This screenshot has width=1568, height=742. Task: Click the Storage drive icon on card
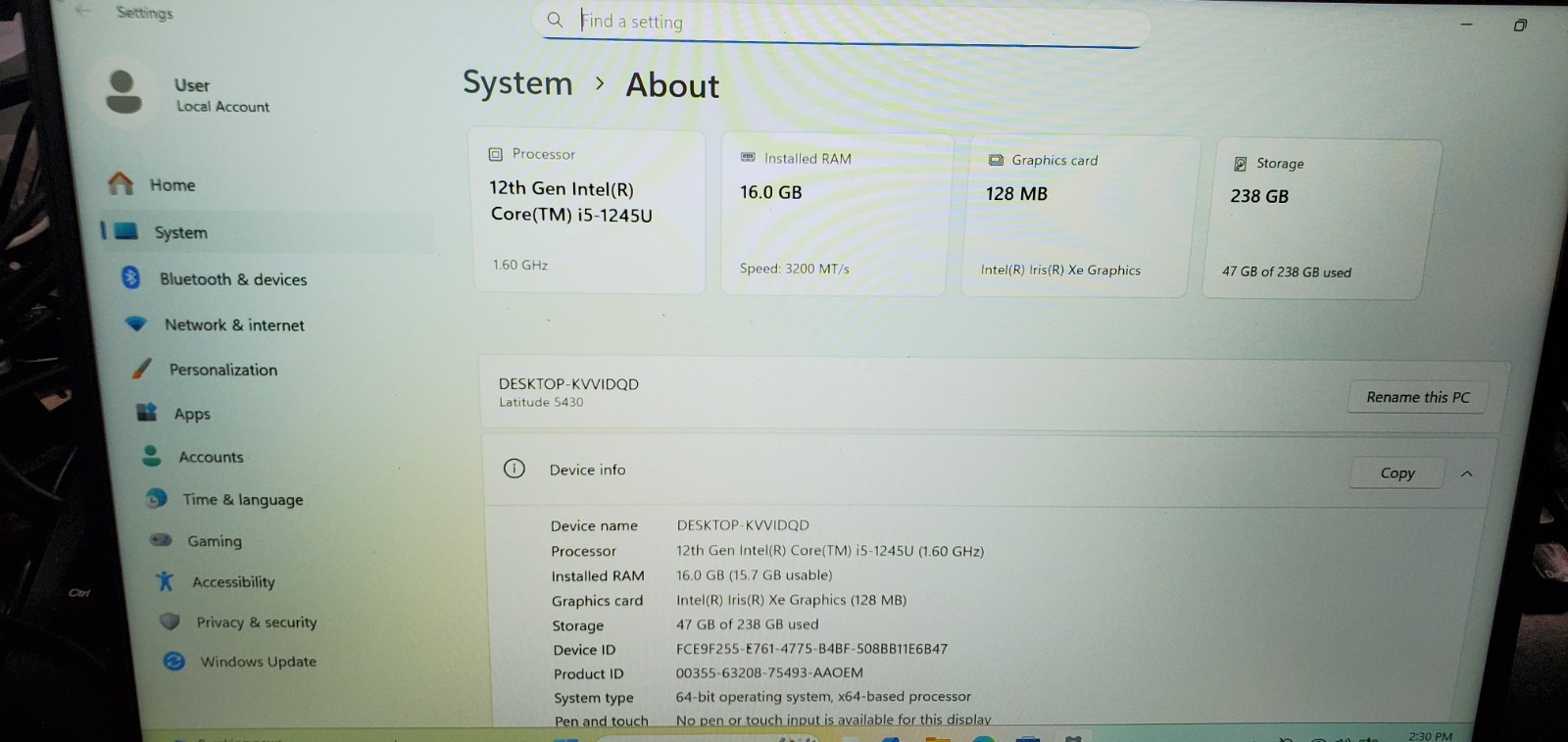coord(1240,164)
